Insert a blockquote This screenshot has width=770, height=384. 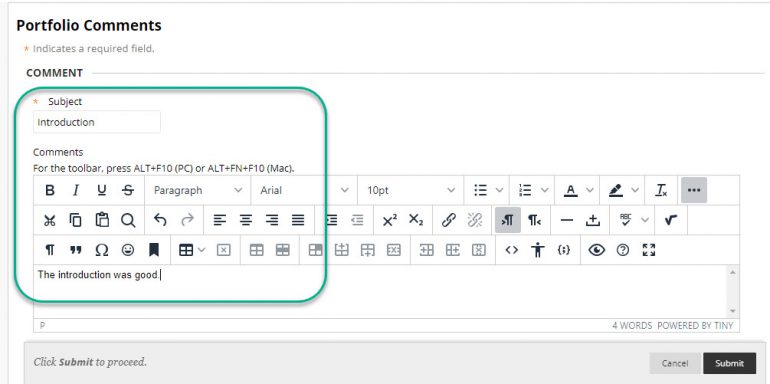pyautogui.click(x=76, y=250)
